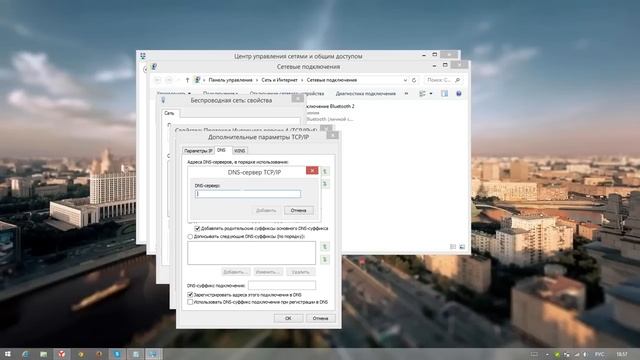Open the WINS tab
The height and width of the screenshot is (360, 640).
coord(240,151)
